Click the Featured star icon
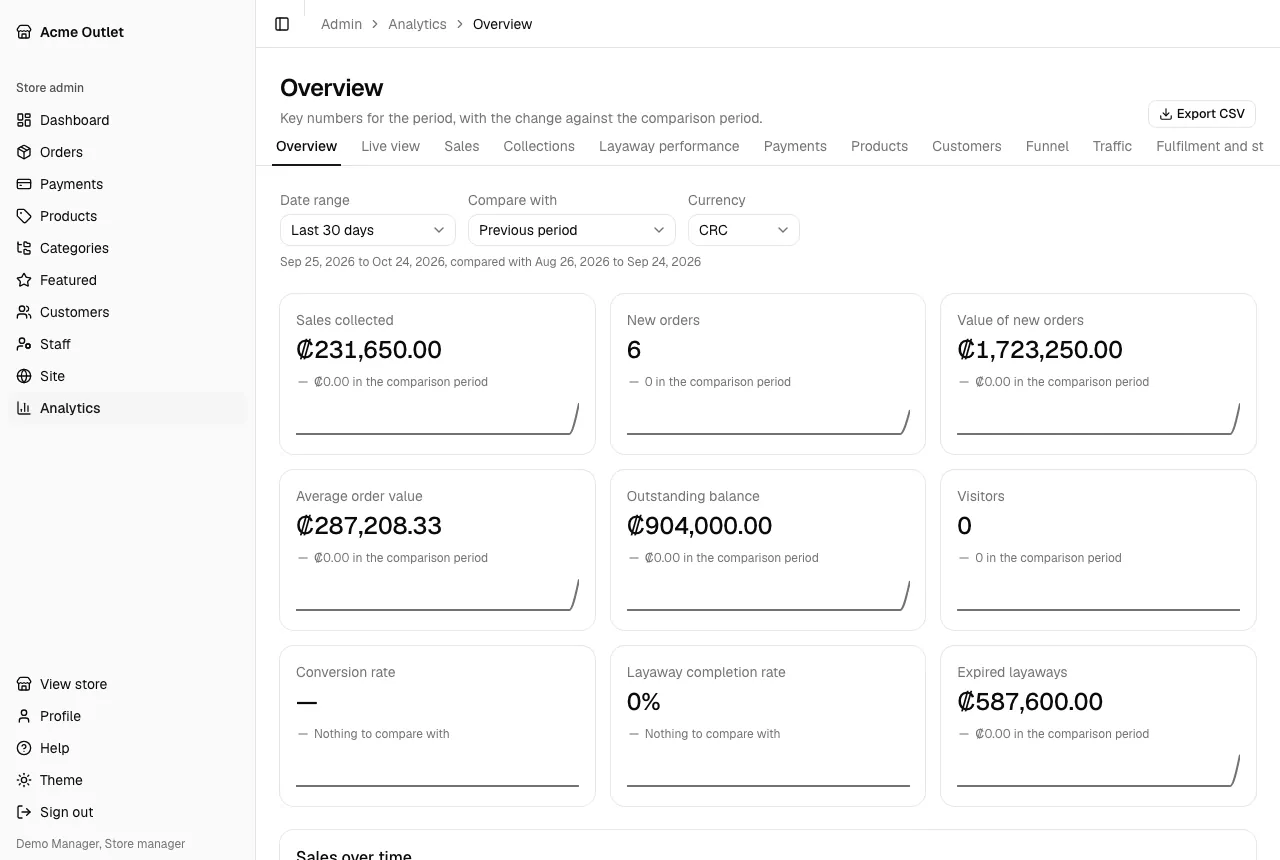The width and height of the screenshot is (1280, 860). 24,280
